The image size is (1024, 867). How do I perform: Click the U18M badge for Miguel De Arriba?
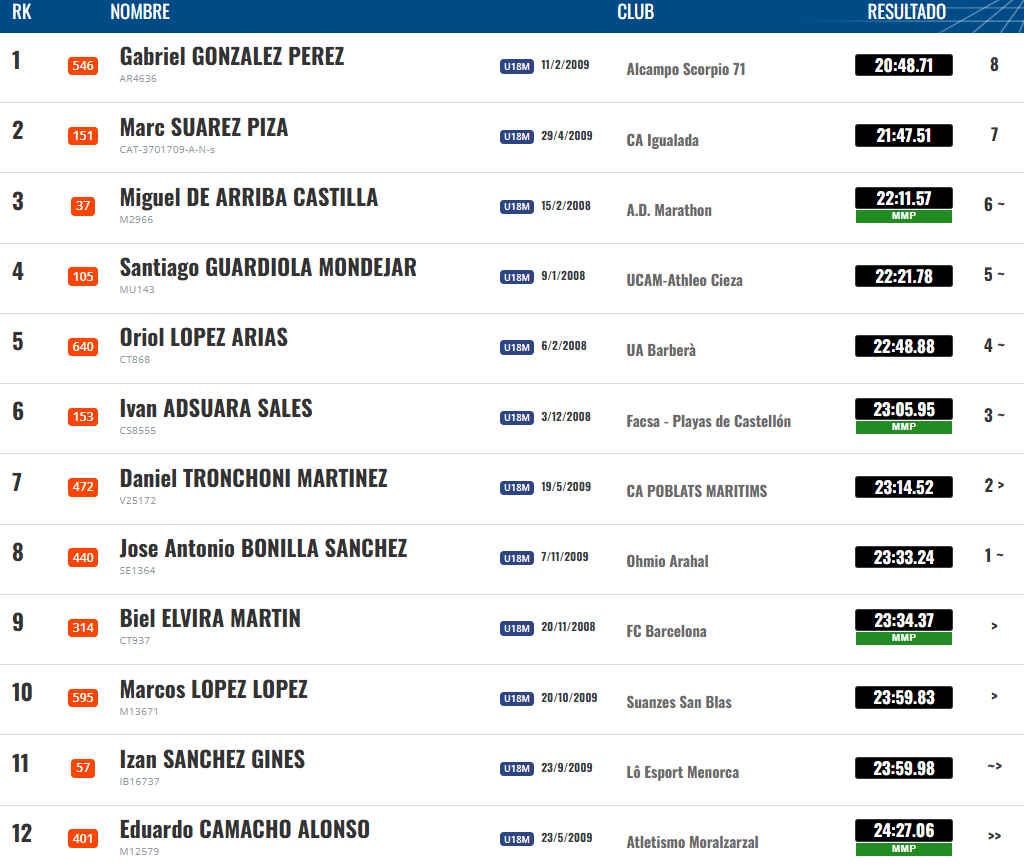pos(517,207)
